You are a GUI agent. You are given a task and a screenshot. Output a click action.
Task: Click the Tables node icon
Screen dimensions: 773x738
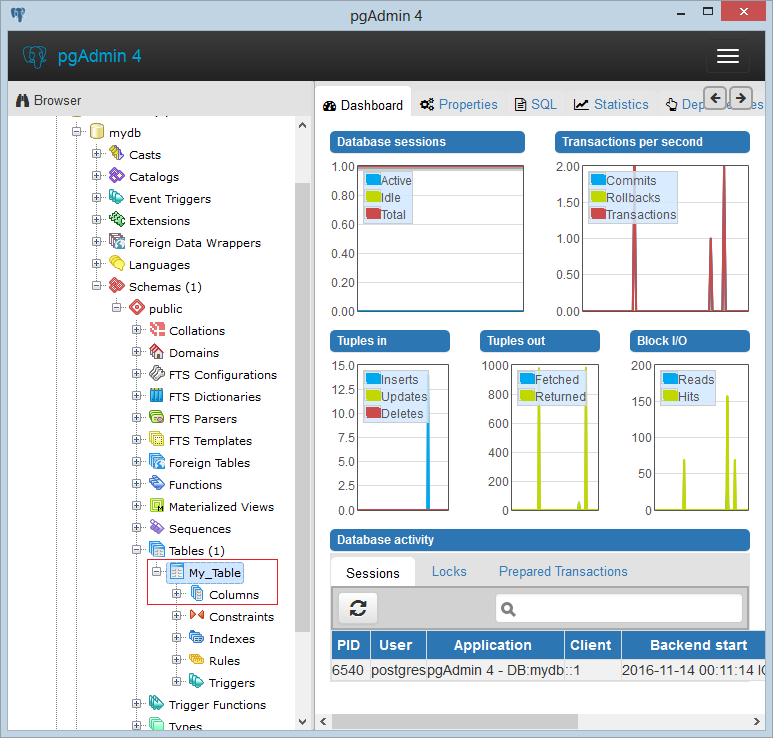point(157,550)
